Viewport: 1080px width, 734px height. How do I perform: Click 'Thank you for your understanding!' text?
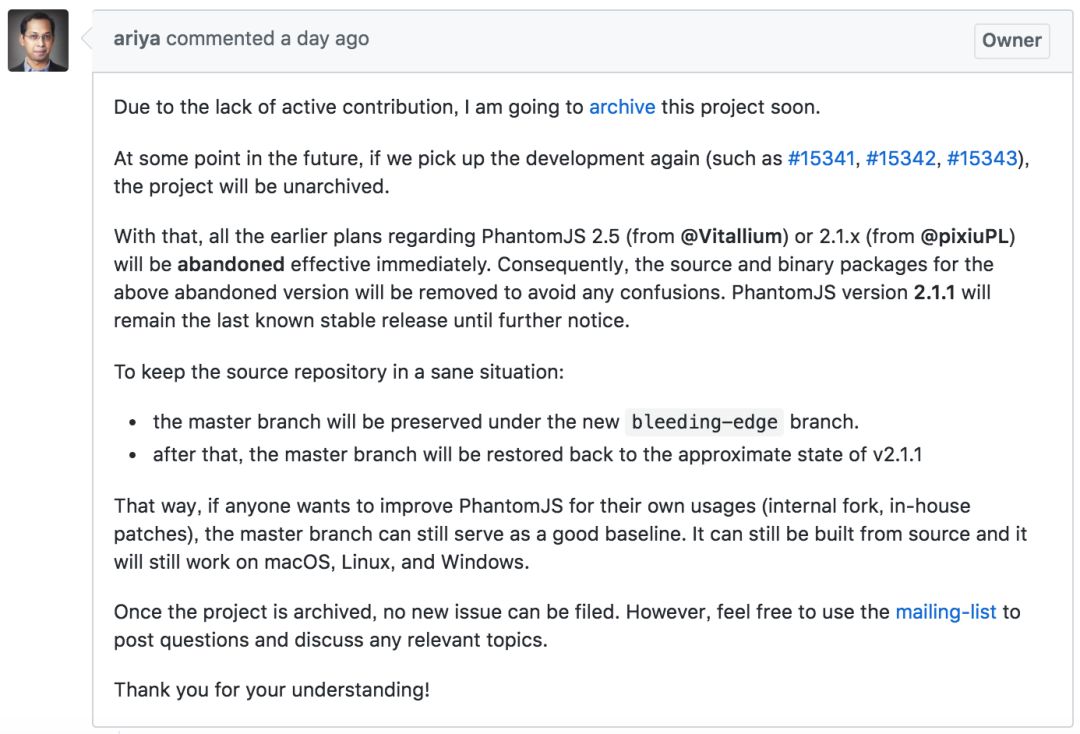tap(272, 690)
